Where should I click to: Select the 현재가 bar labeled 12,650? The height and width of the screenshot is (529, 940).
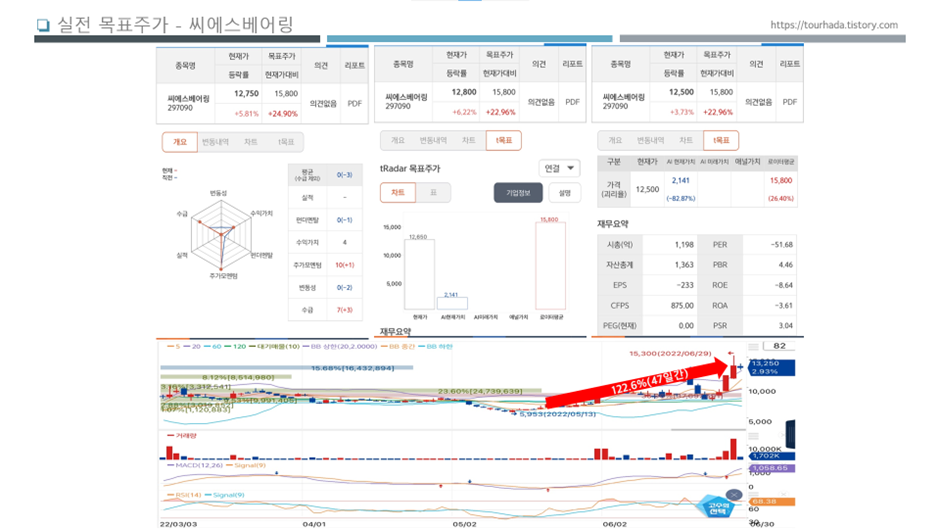(x=420, y=274)
